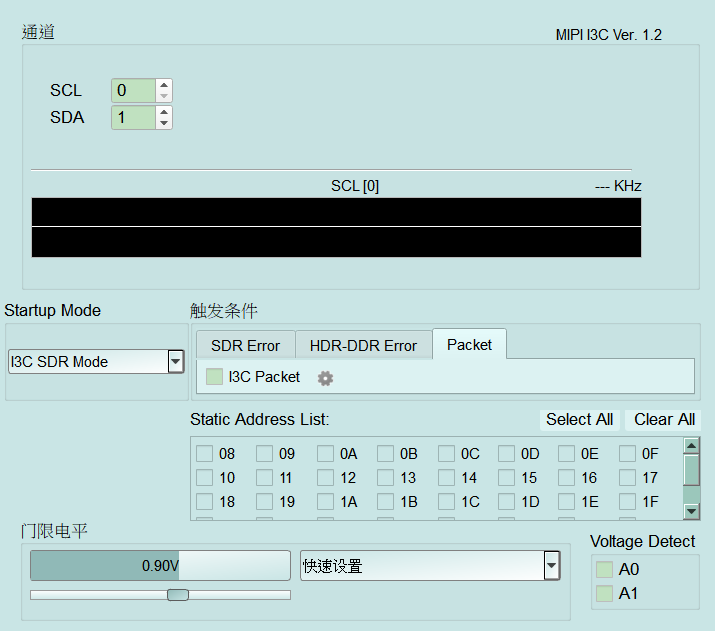Click the address list scrollbar thumb
This screenshot has height=631, width=715.
click(691, 470)
